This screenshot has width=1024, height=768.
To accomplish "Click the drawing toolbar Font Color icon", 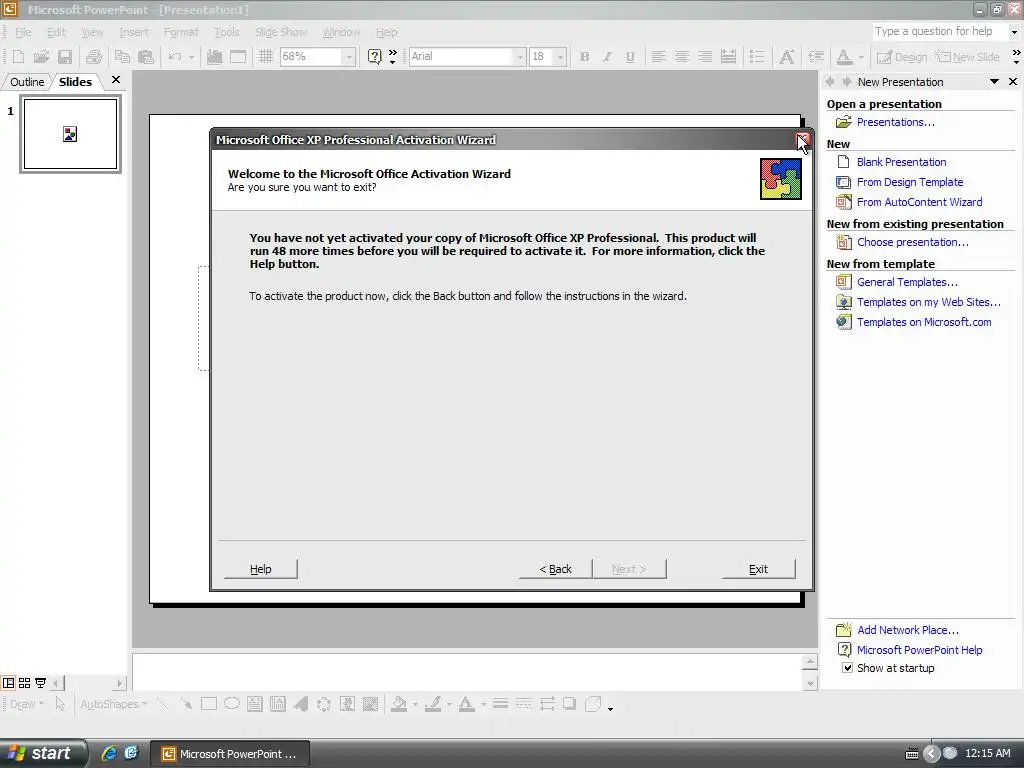I will click(466, 704).
